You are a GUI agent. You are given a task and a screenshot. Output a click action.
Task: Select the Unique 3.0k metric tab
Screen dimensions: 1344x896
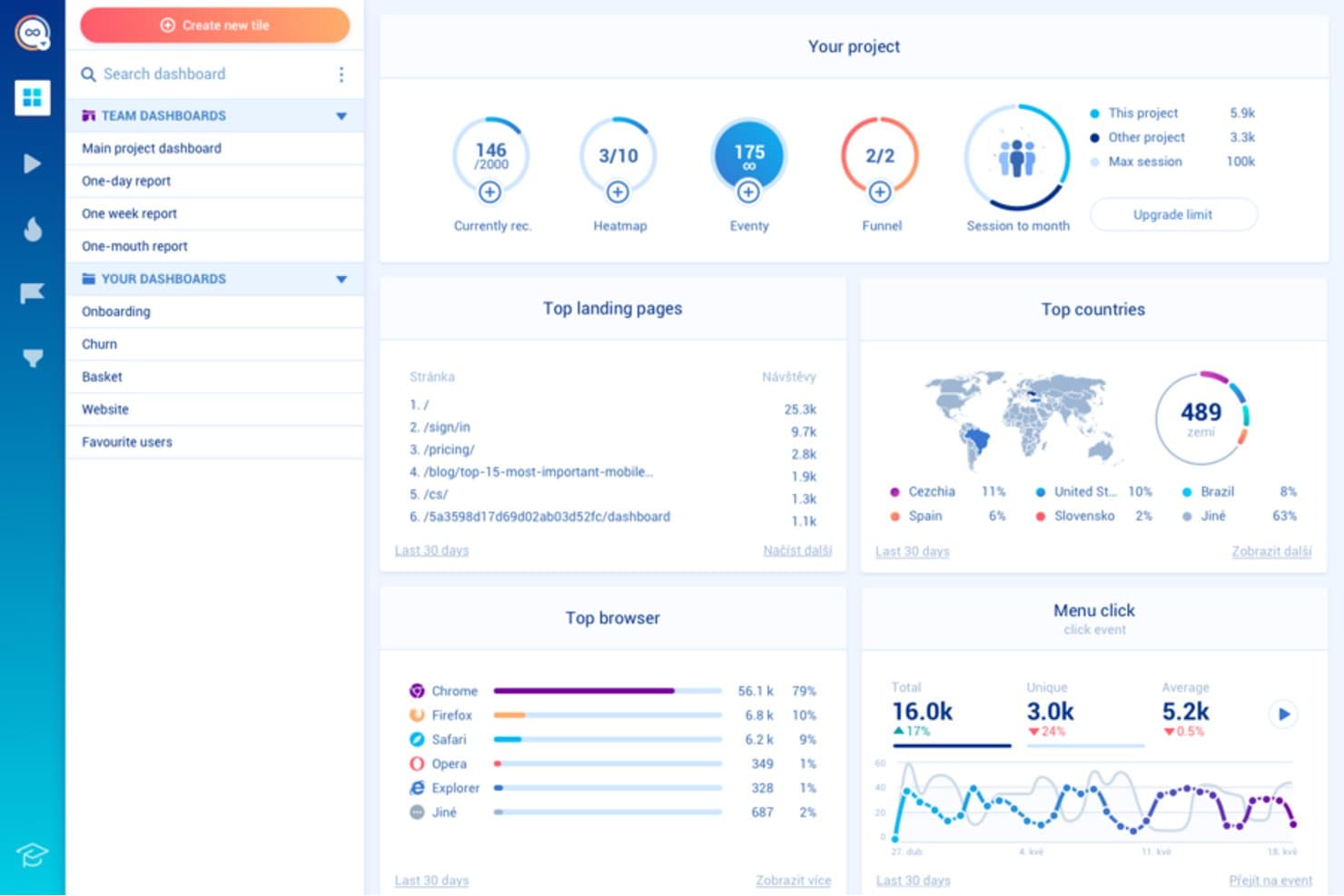tap(1084, 714)
